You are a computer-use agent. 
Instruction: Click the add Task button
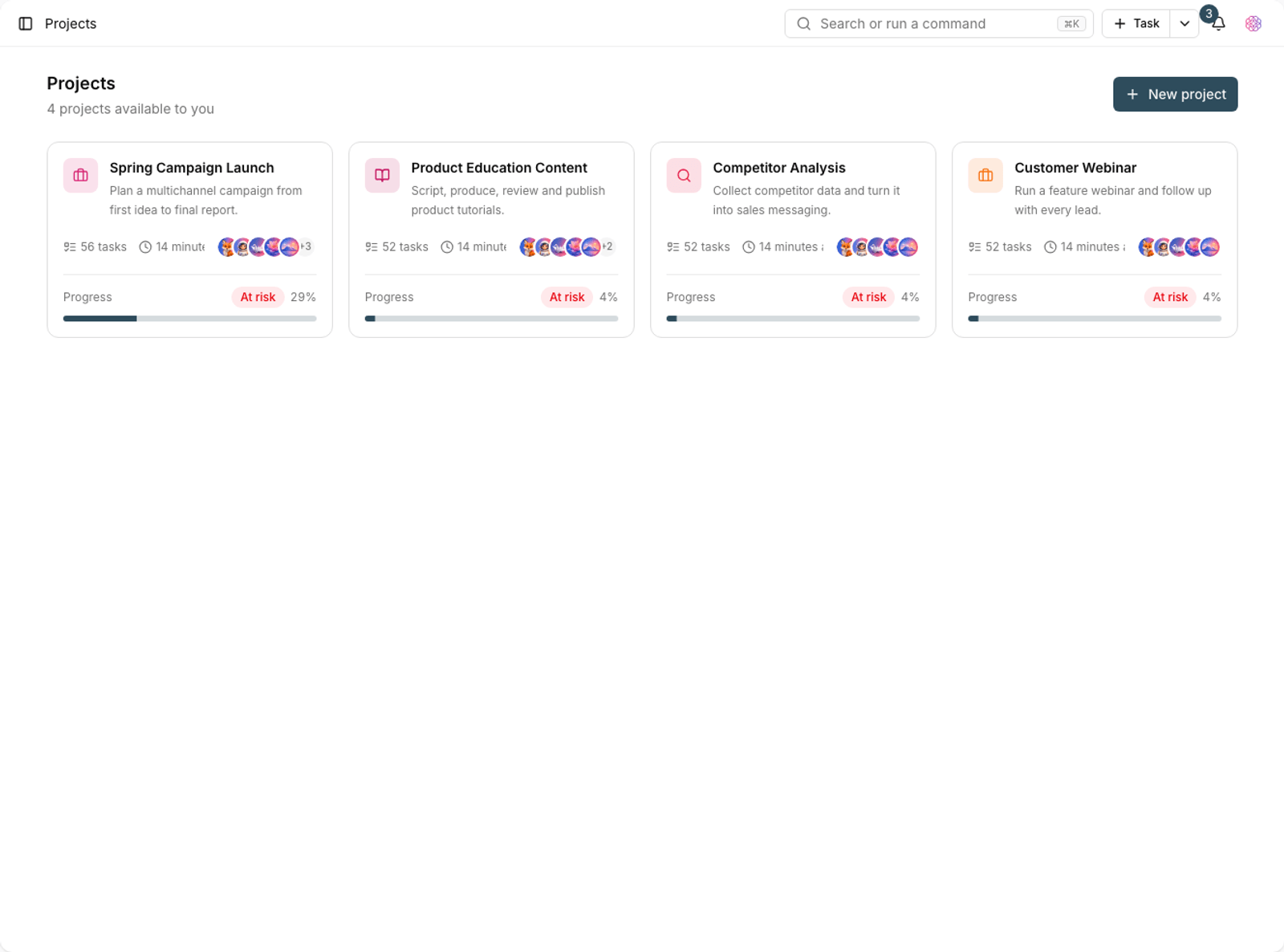point(1136,24)
